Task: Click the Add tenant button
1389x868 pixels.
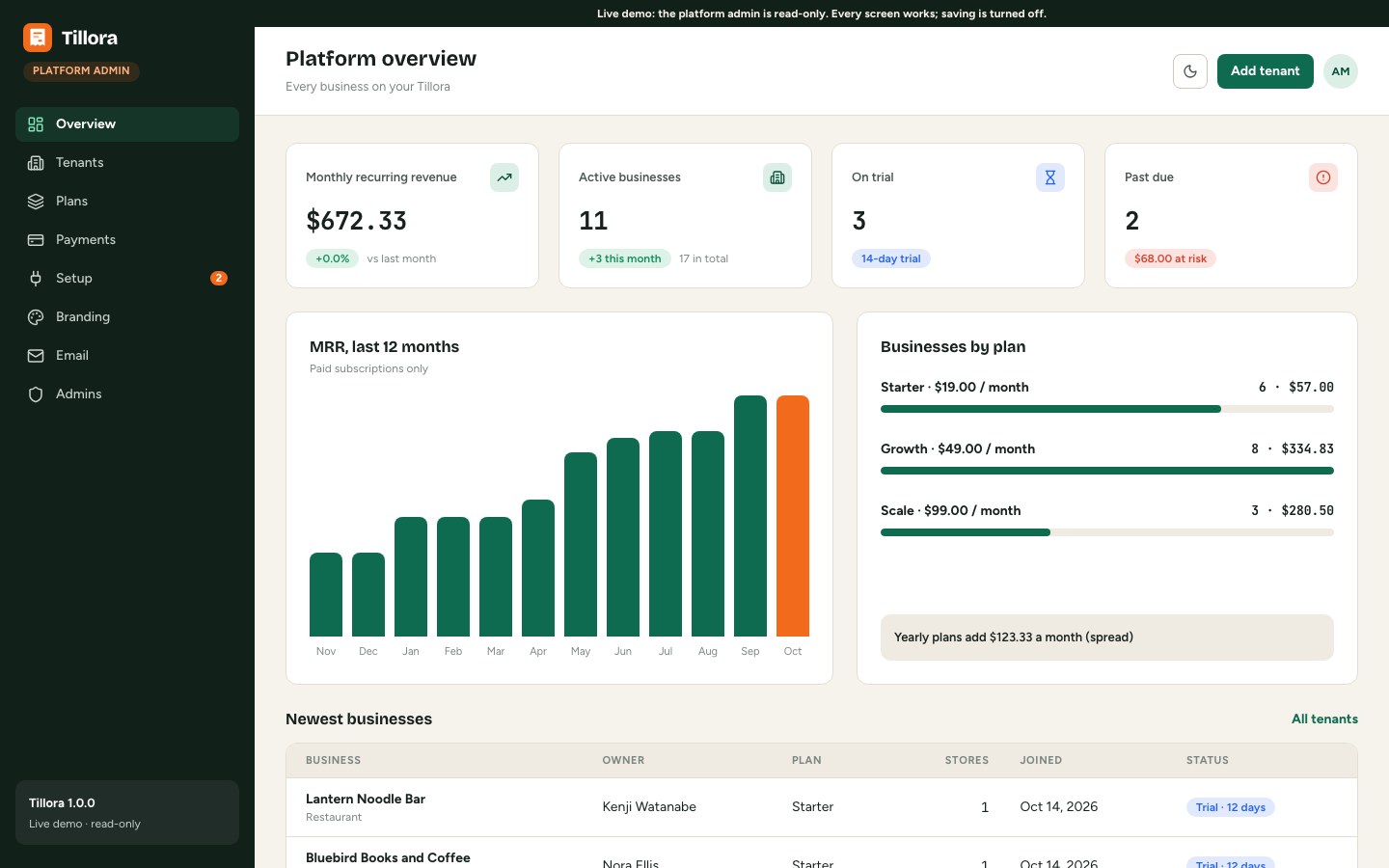Action: (1266, 71)
